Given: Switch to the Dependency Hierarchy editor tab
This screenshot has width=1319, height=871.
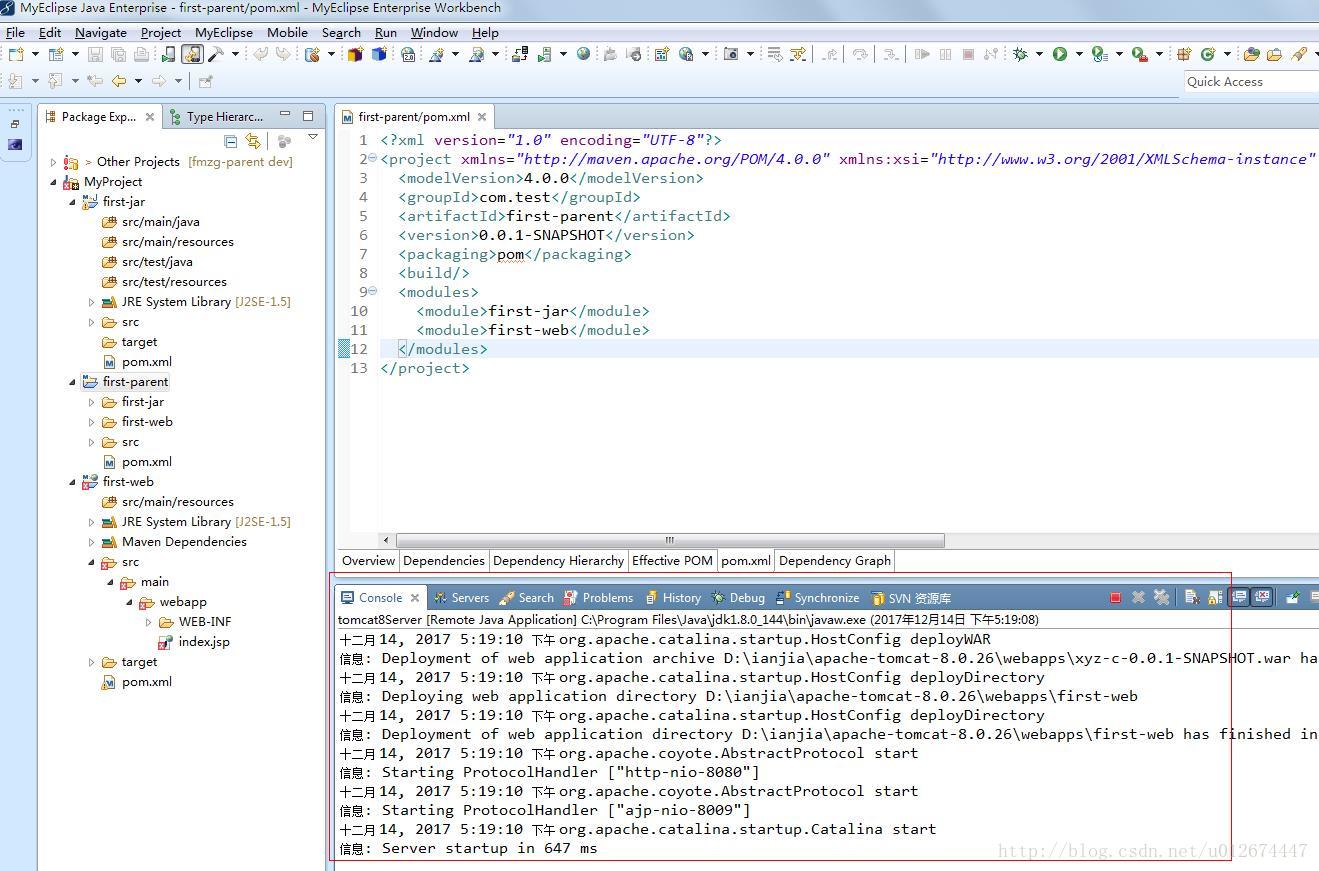Looking at the screenshot, I should 558,560.
